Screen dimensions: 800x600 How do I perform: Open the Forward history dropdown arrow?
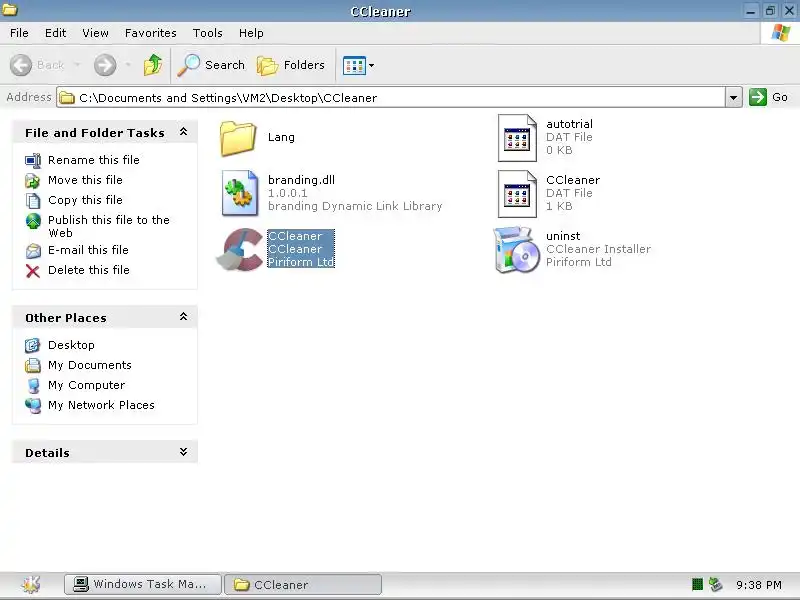pos(128,65)
